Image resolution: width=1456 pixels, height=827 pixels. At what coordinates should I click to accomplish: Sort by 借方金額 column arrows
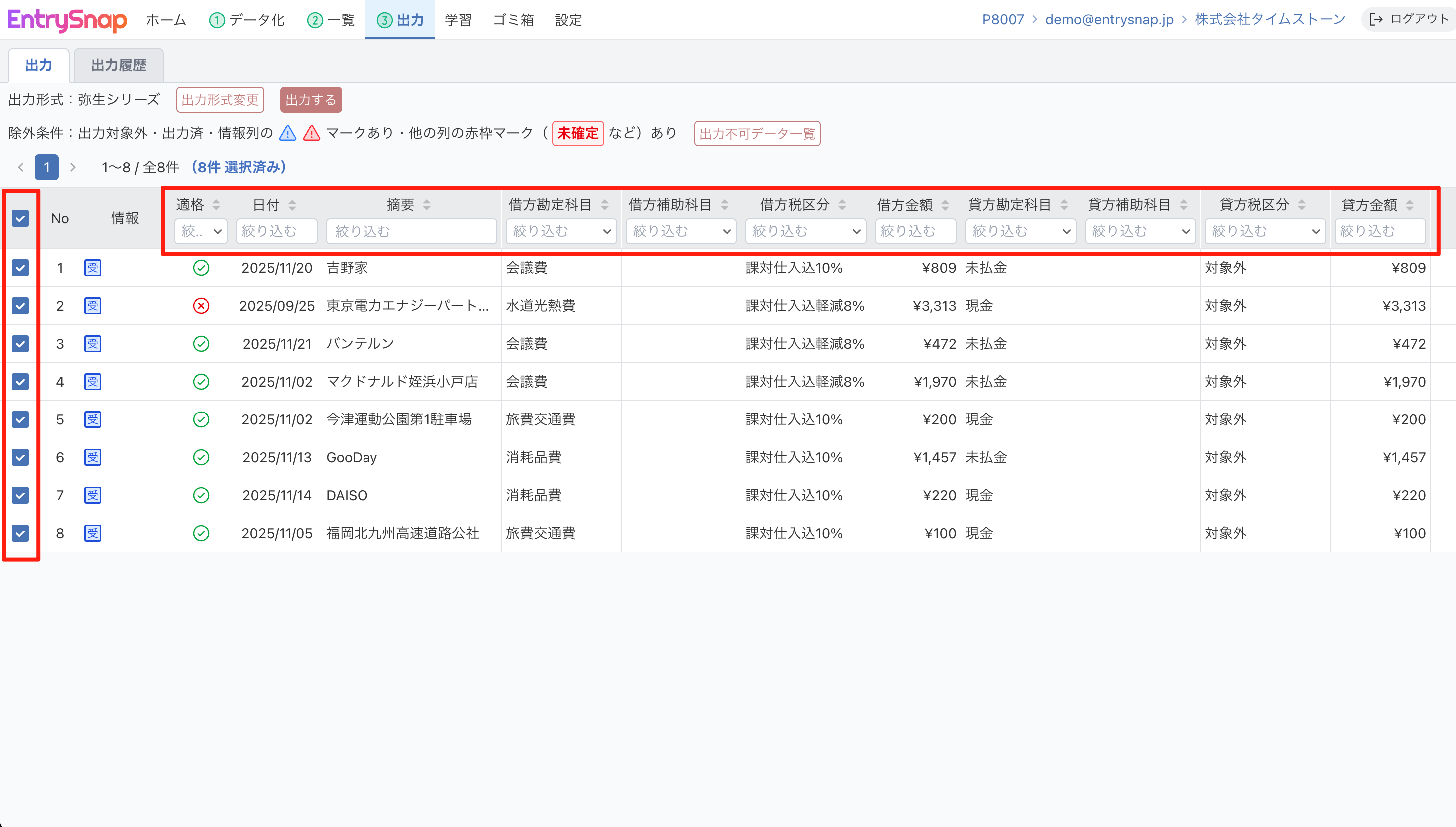[x=946, y=205]
